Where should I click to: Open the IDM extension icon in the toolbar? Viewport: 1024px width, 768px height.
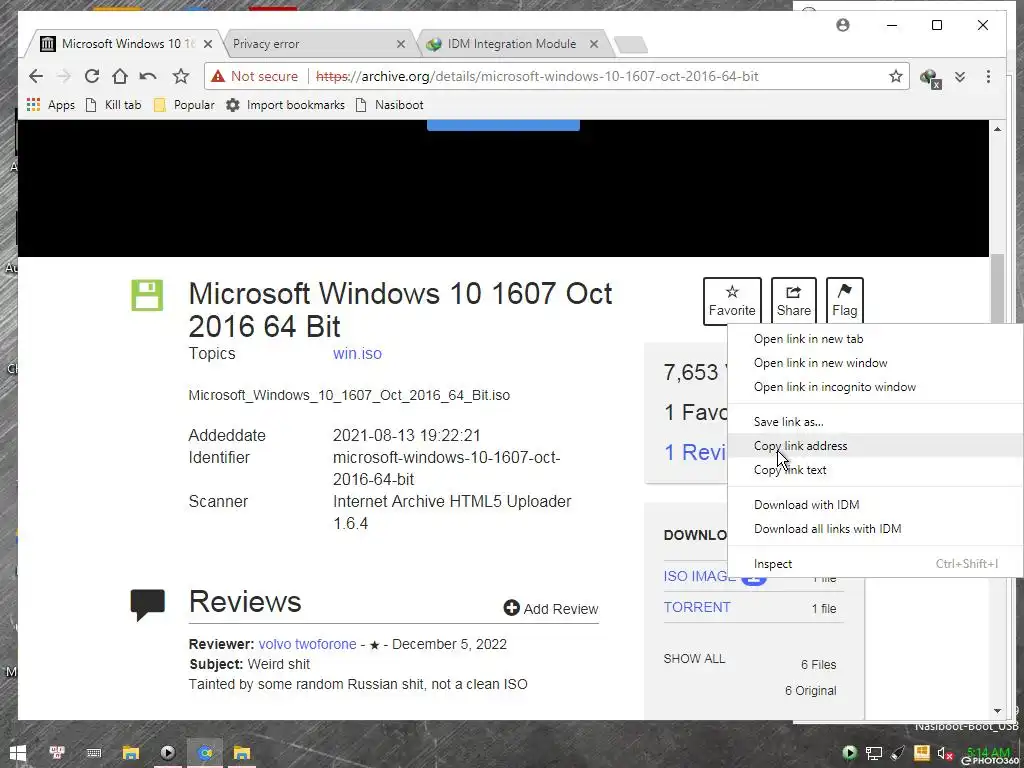click(x=930, y=78)
